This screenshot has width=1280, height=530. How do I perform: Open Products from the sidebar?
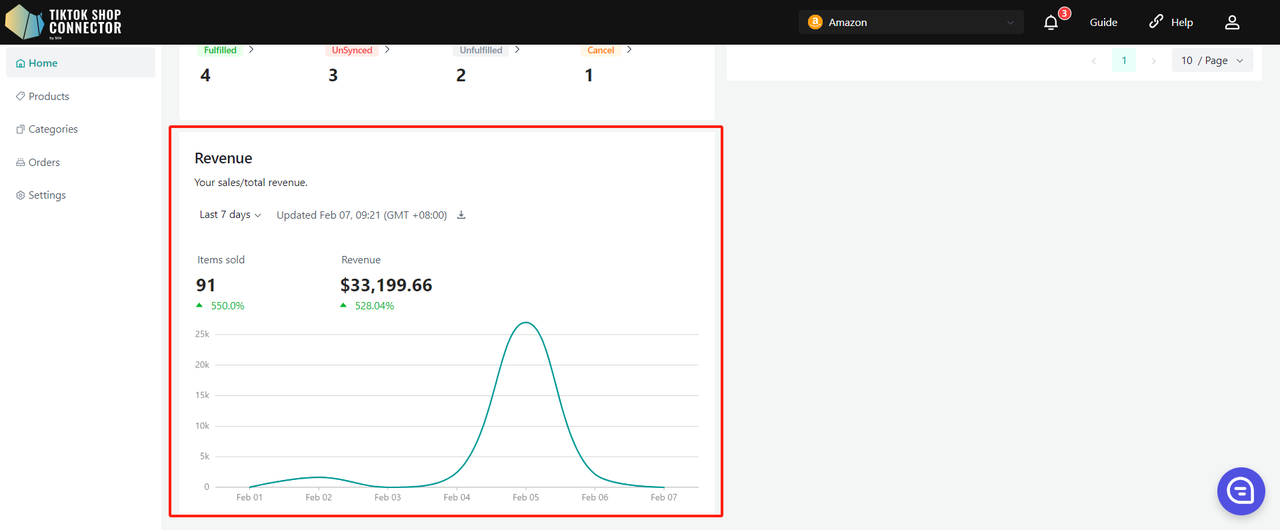tap(48, 96)
